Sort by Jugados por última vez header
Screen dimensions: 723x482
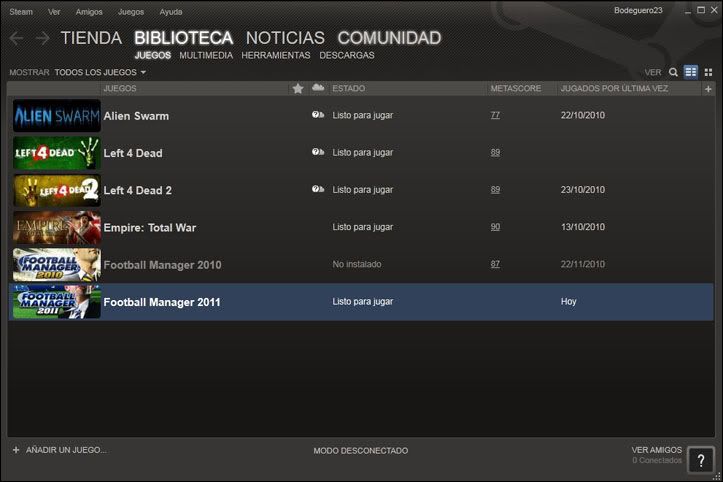point(614,89)
